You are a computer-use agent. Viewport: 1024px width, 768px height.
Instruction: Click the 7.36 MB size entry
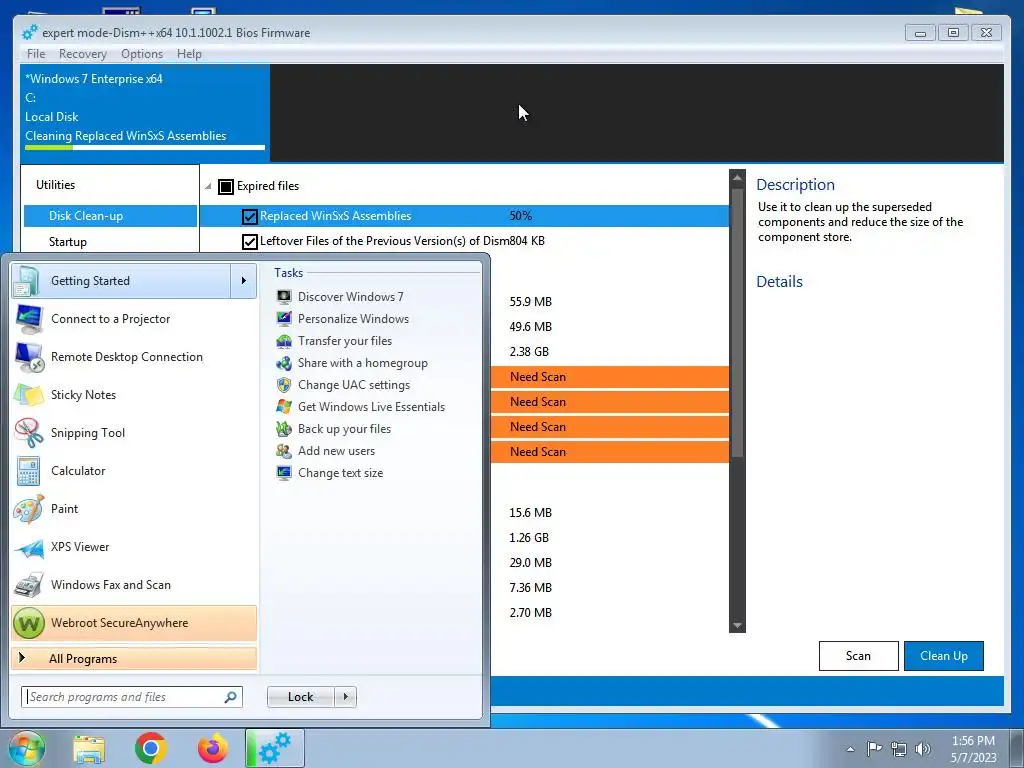point(530,588)
